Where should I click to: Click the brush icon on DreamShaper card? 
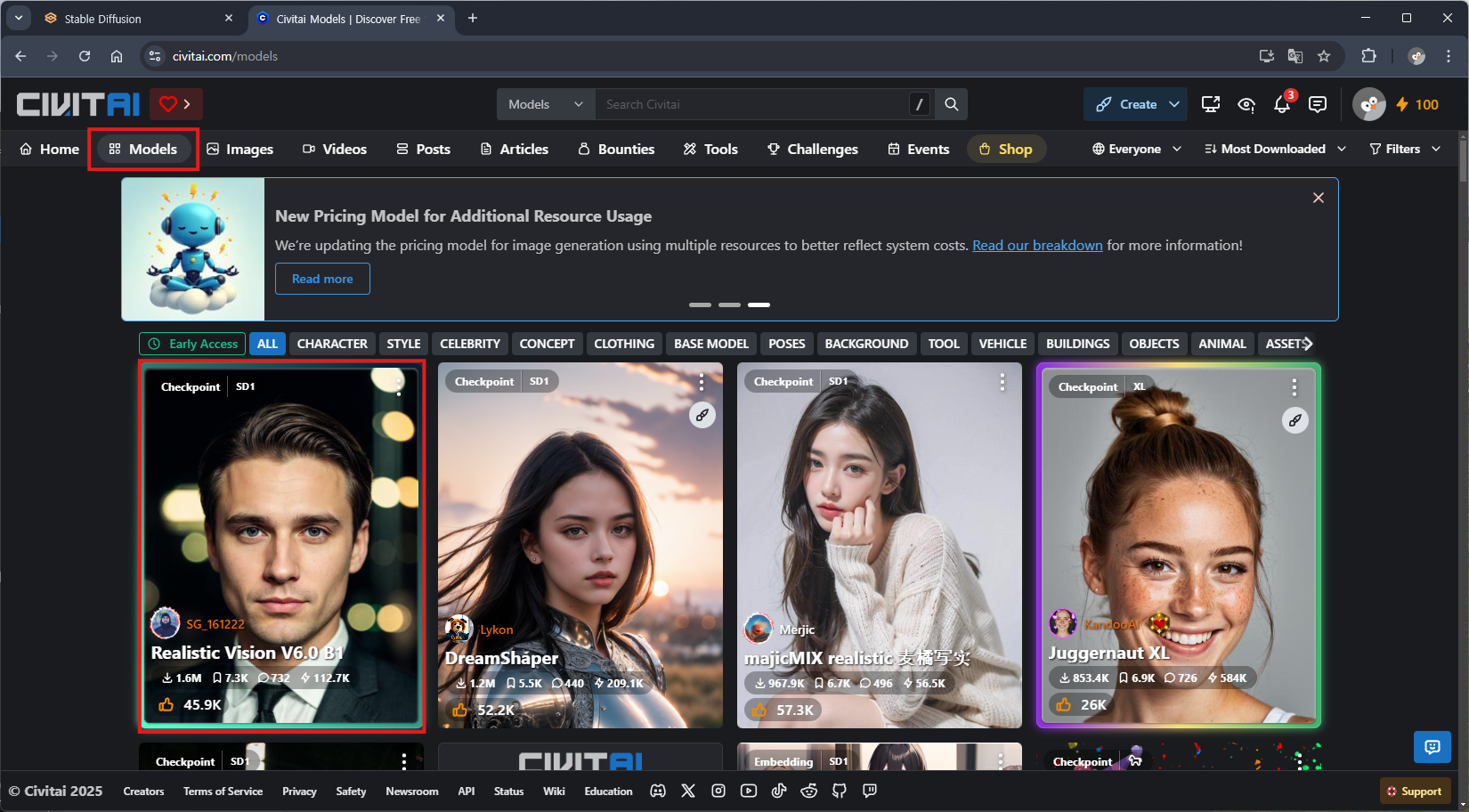pyautogui.click(x=702, y=415)
